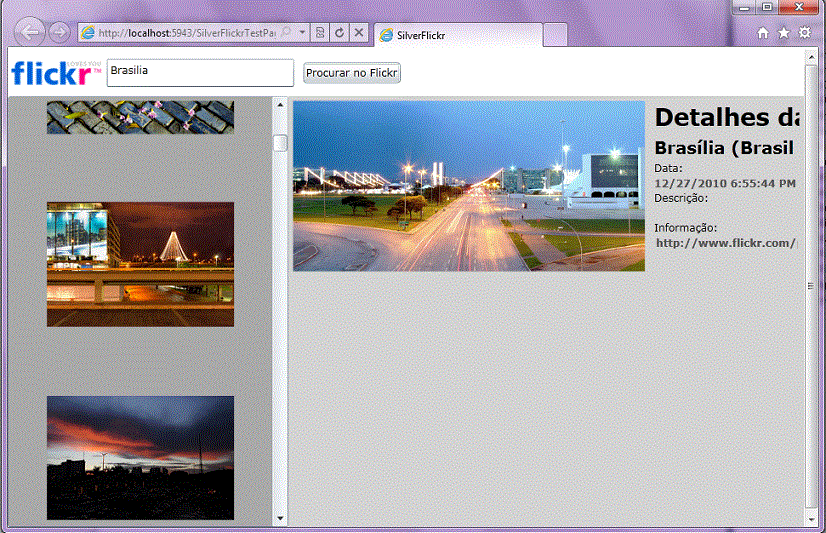Click the Internet Explorer icon in address bar

click(87, 33)
